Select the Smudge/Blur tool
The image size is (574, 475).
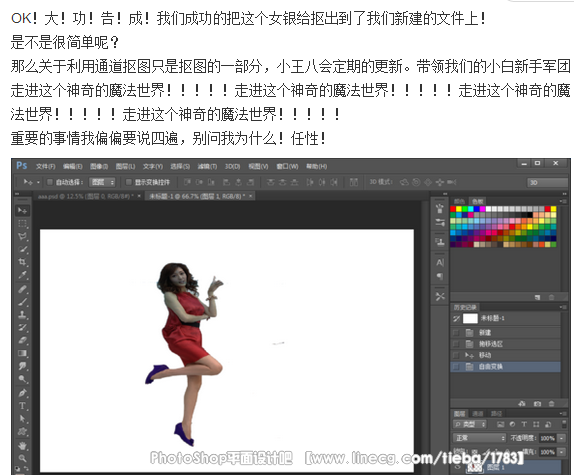22,366
